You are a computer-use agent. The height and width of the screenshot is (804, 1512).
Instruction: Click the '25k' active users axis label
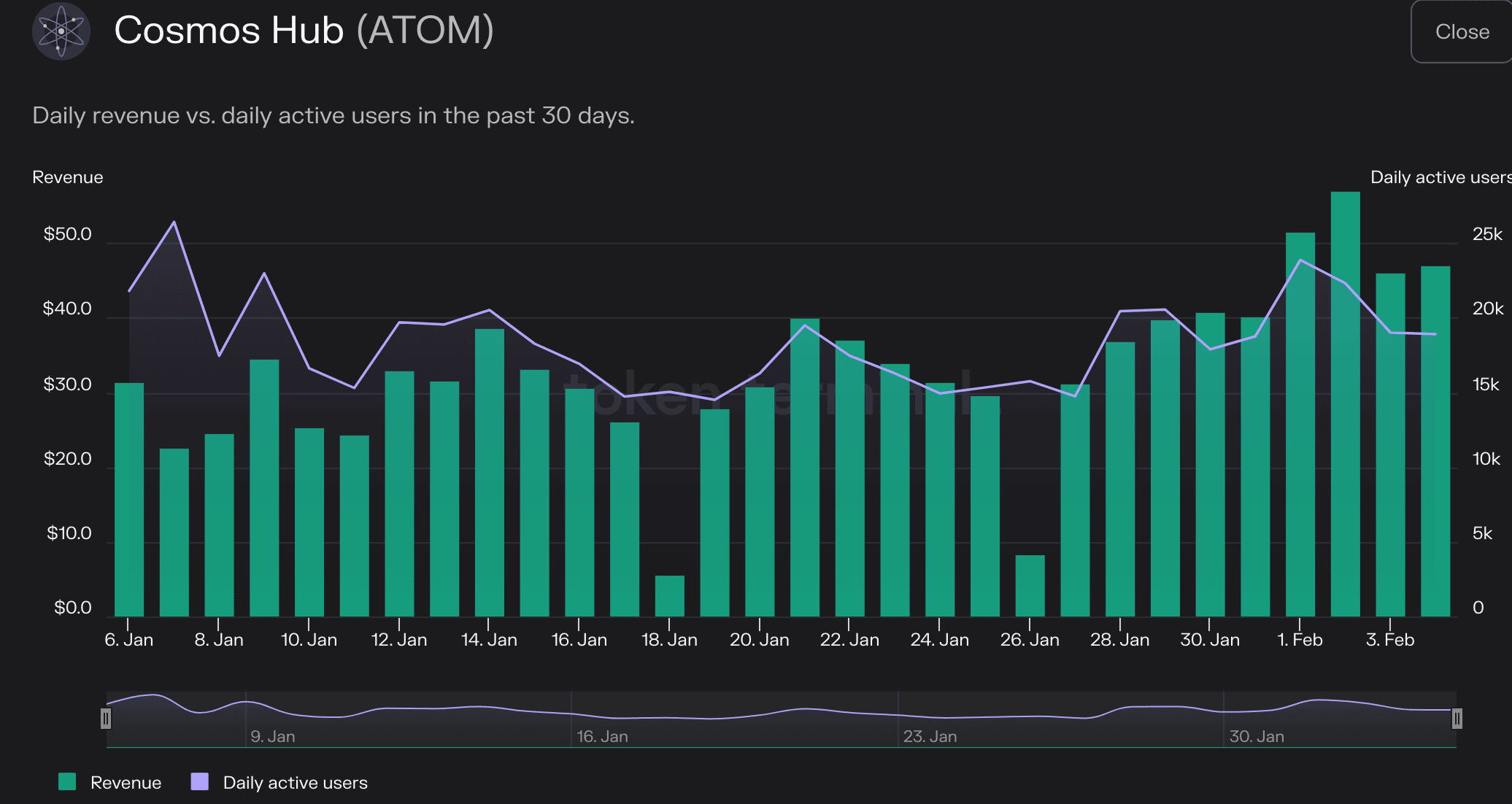tap(1487, 234)
